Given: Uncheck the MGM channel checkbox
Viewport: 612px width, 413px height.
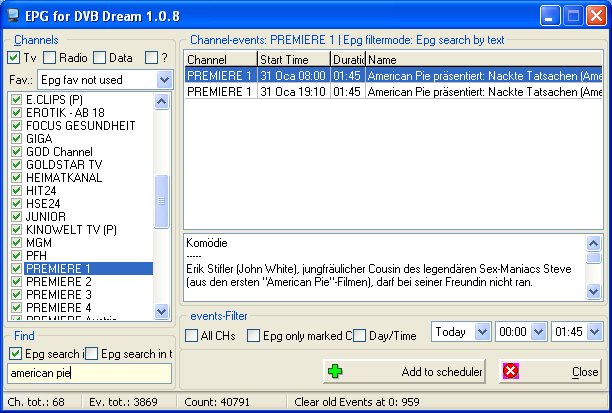Looking at the screenshot, I should click(15, 242).
